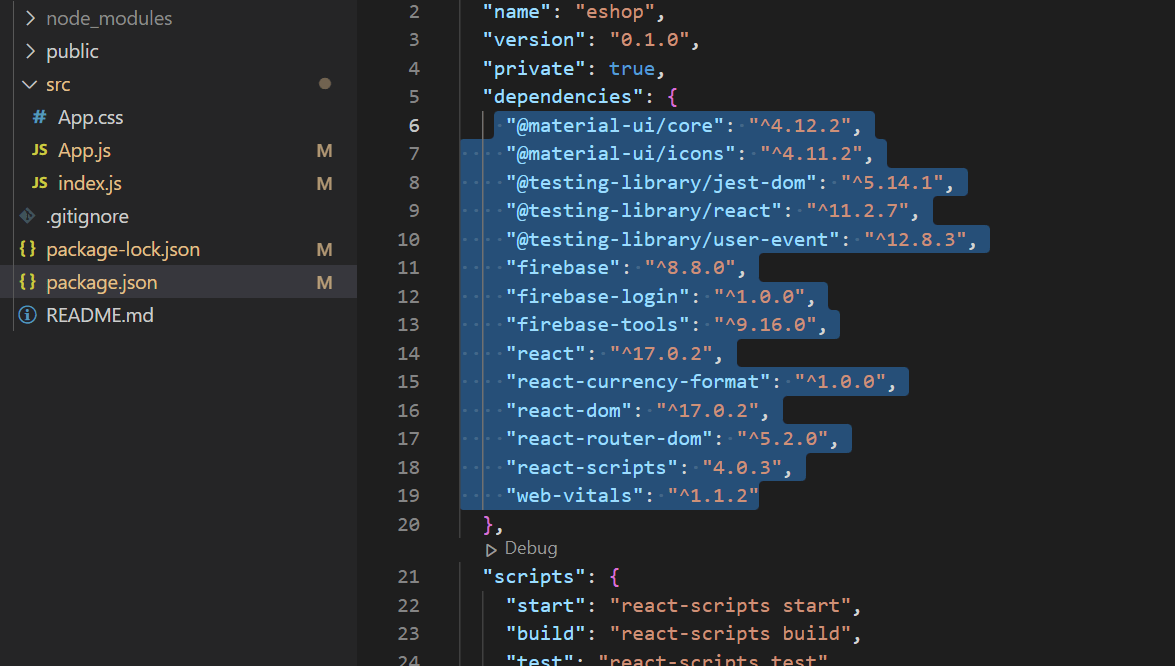This screenshot has width=1175, height=666.
Task: Open the .gitignore file
Action: click(88, 217)
